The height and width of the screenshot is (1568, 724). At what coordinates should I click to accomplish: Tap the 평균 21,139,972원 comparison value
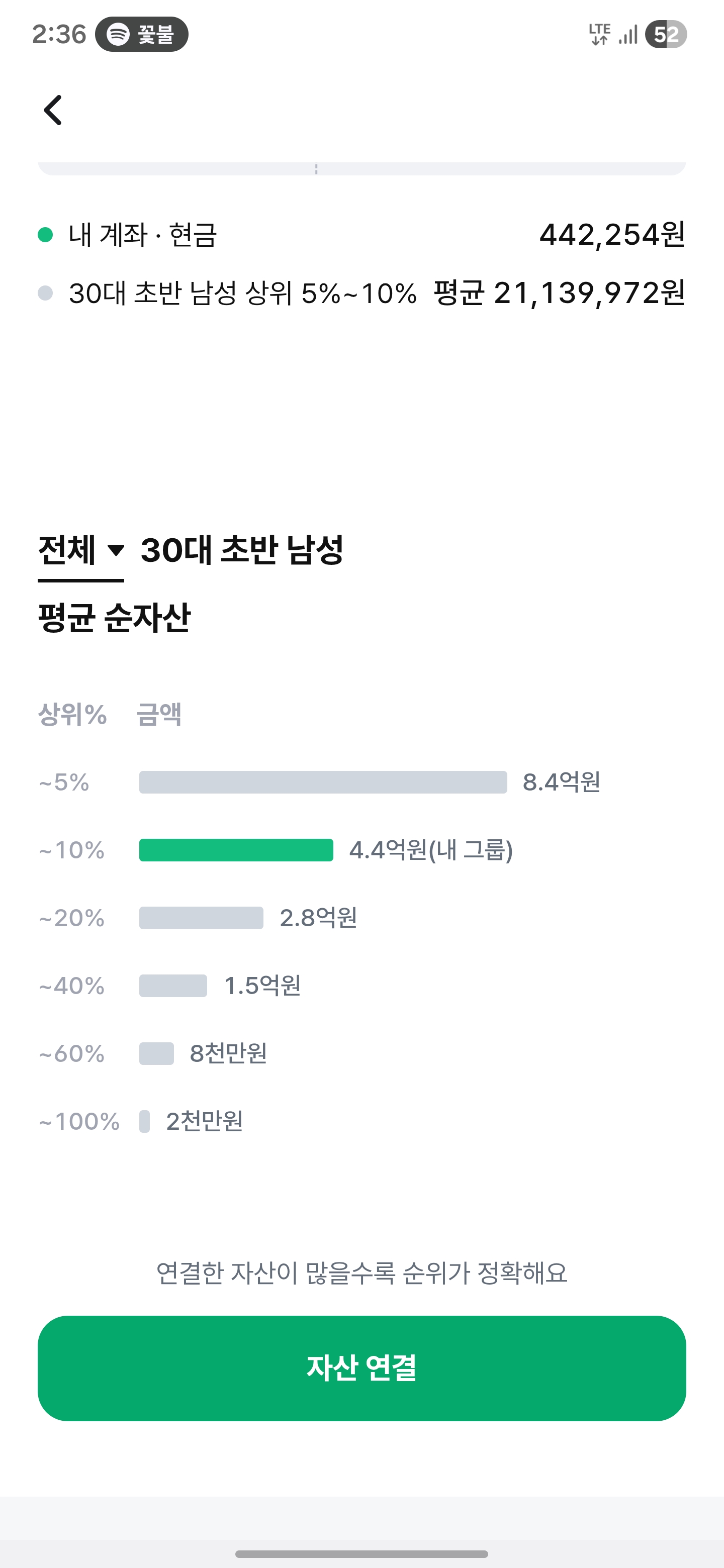pos(559,293)
